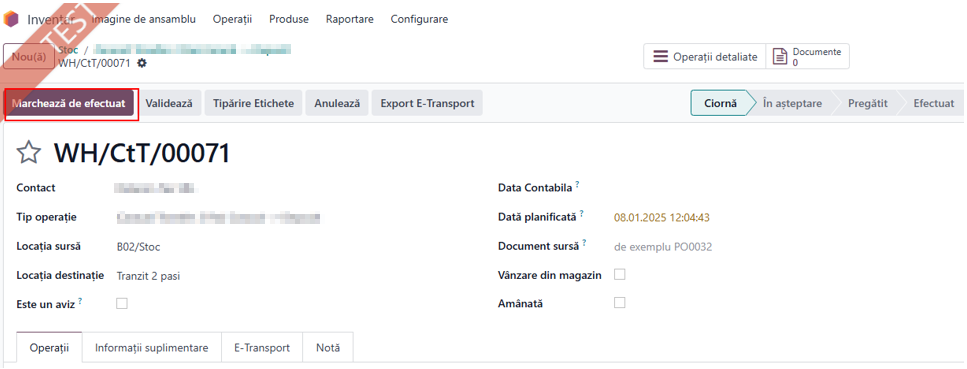Open the gear settings icon beside WH/CtT/00071
967x369 pixels.
tap(142, 63)
